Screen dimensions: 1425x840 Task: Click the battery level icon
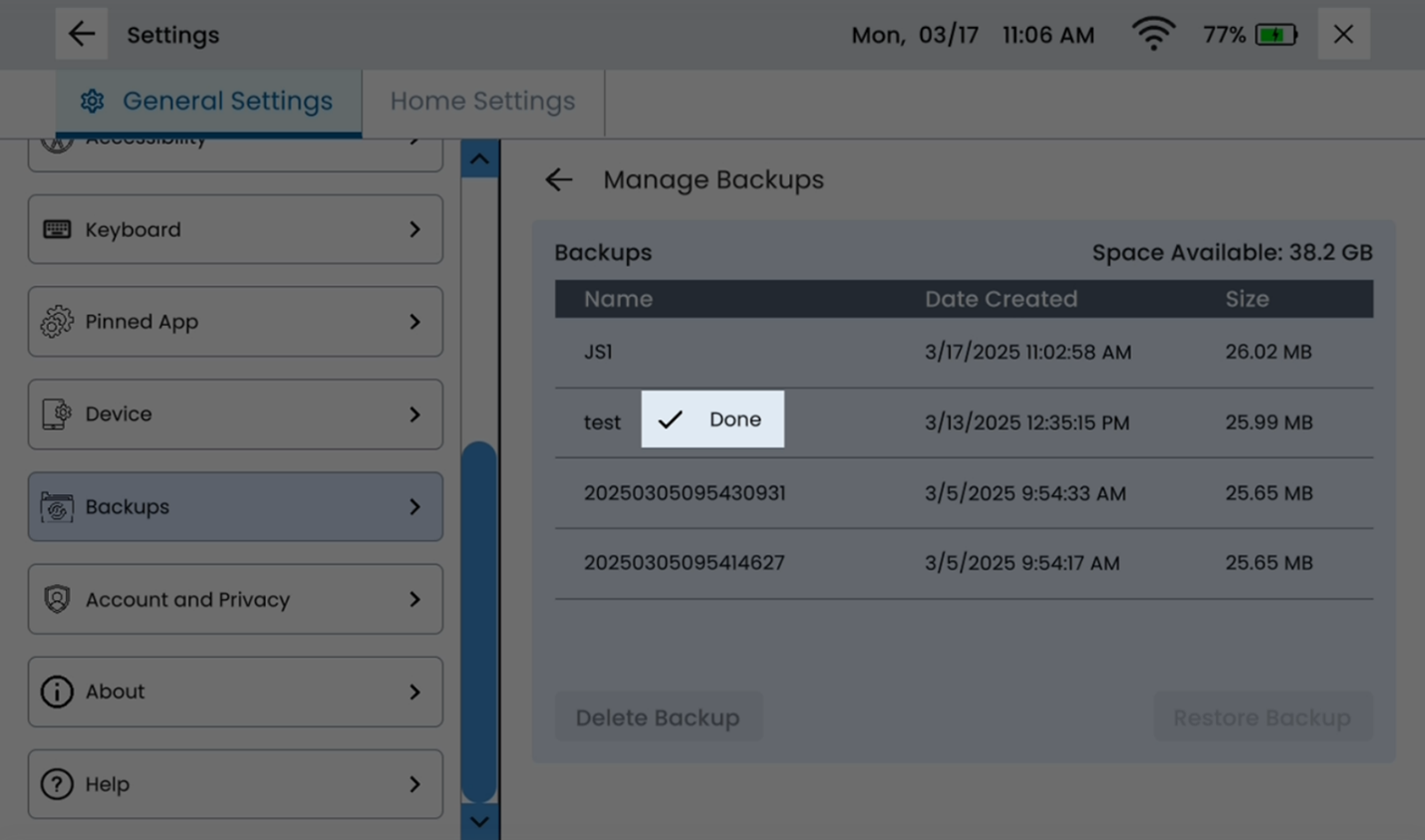click(1276, 35)
